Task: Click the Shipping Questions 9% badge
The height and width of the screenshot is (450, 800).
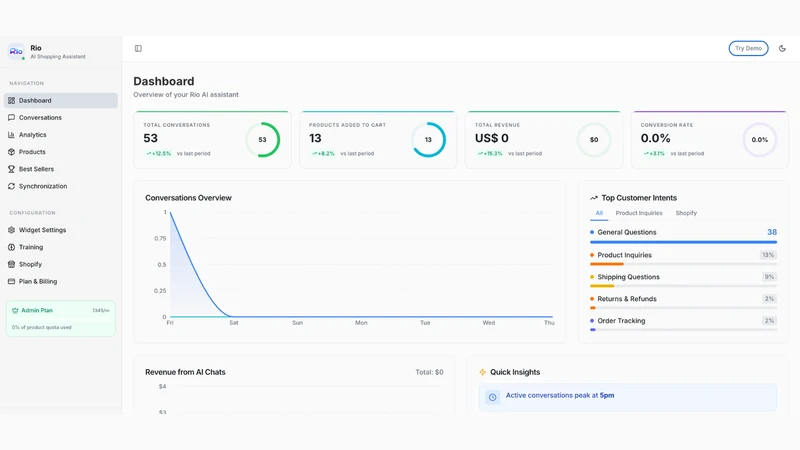Action: pyautogui.click(x=769, y=277)
